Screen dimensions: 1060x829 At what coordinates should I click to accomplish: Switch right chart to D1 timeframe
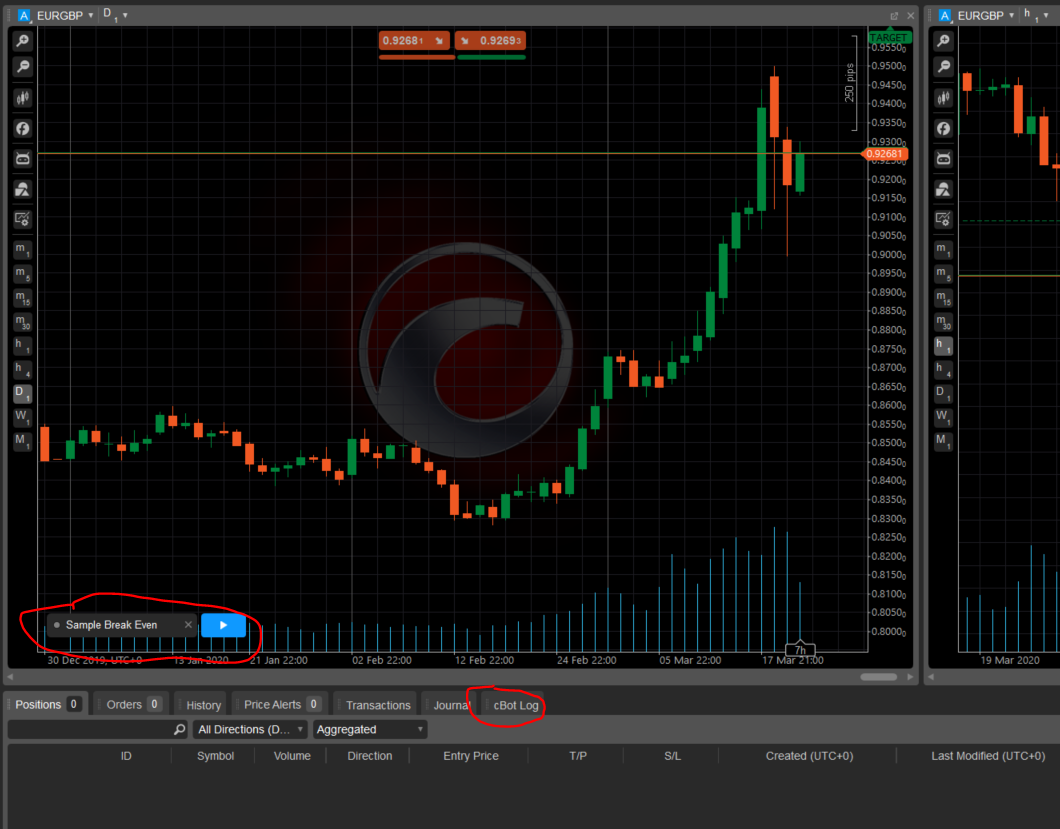(x=943, y=393)
